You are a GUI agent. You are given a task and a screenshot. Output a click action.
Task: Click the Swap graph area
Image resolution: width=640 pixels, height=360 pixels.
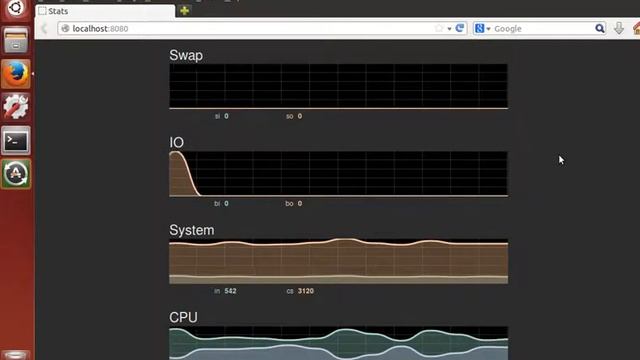point(338,86)
